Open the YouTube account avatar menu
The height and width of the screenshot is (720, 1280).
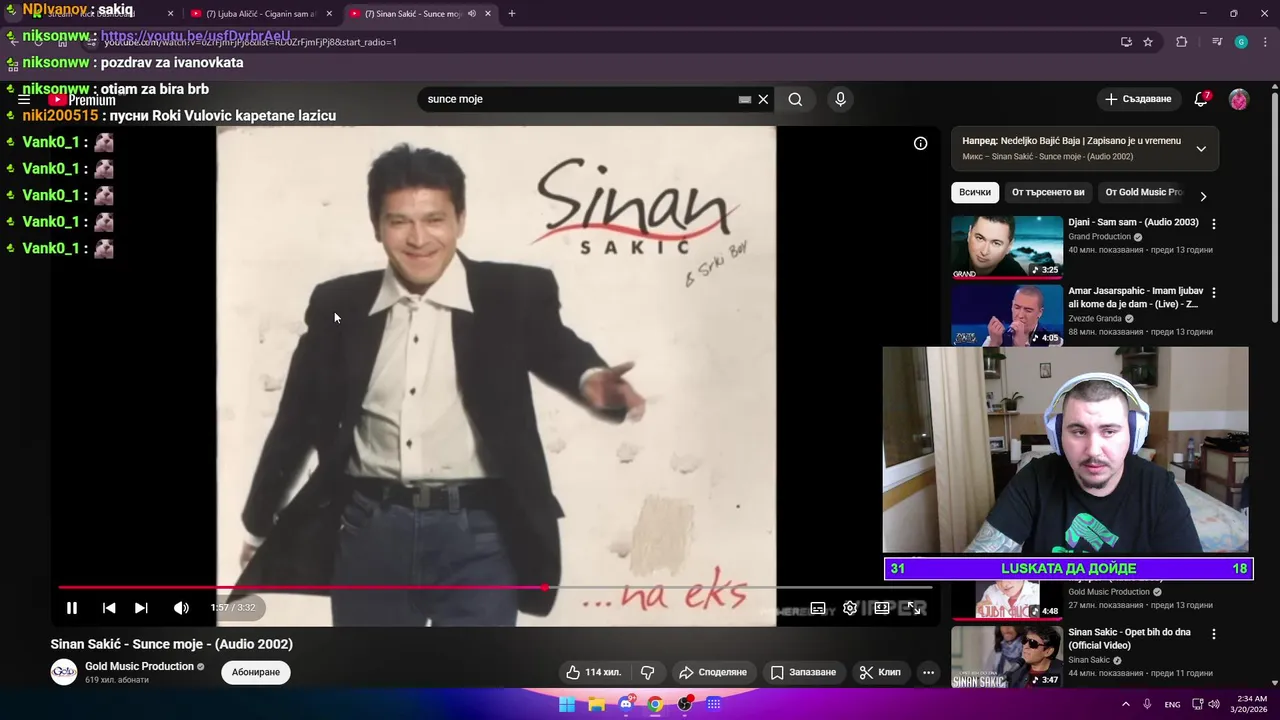pyautogui.click(x=1239, y=99)
